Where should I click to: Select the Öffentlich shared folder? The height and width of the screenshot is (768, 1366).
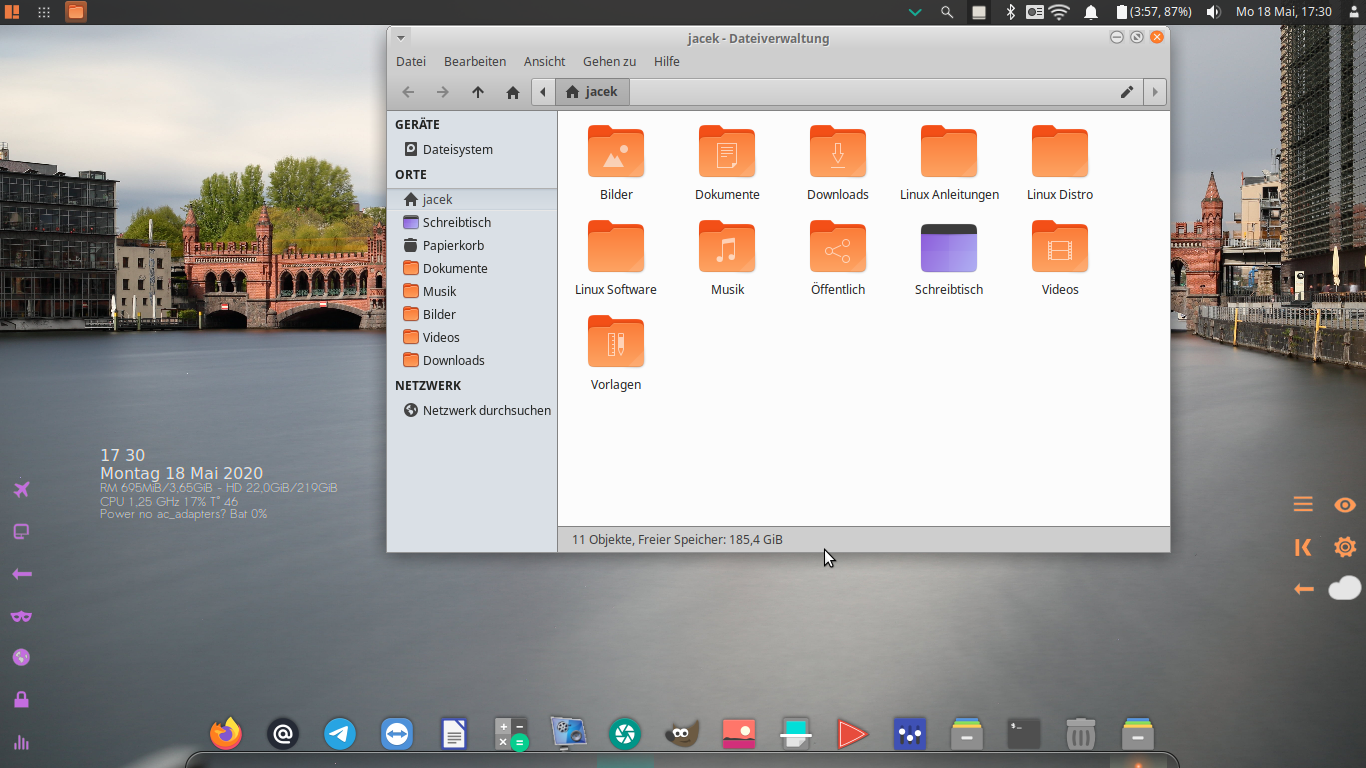pyautogui.click(x=838, y=247)
